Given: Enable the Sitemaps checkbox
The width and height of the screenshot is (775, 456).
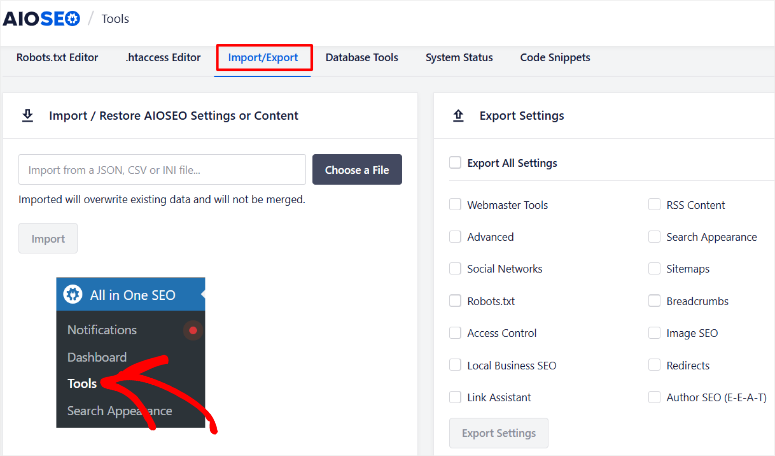Looking at the screenshot, I should pyautogui.click(x=654, y=269).
